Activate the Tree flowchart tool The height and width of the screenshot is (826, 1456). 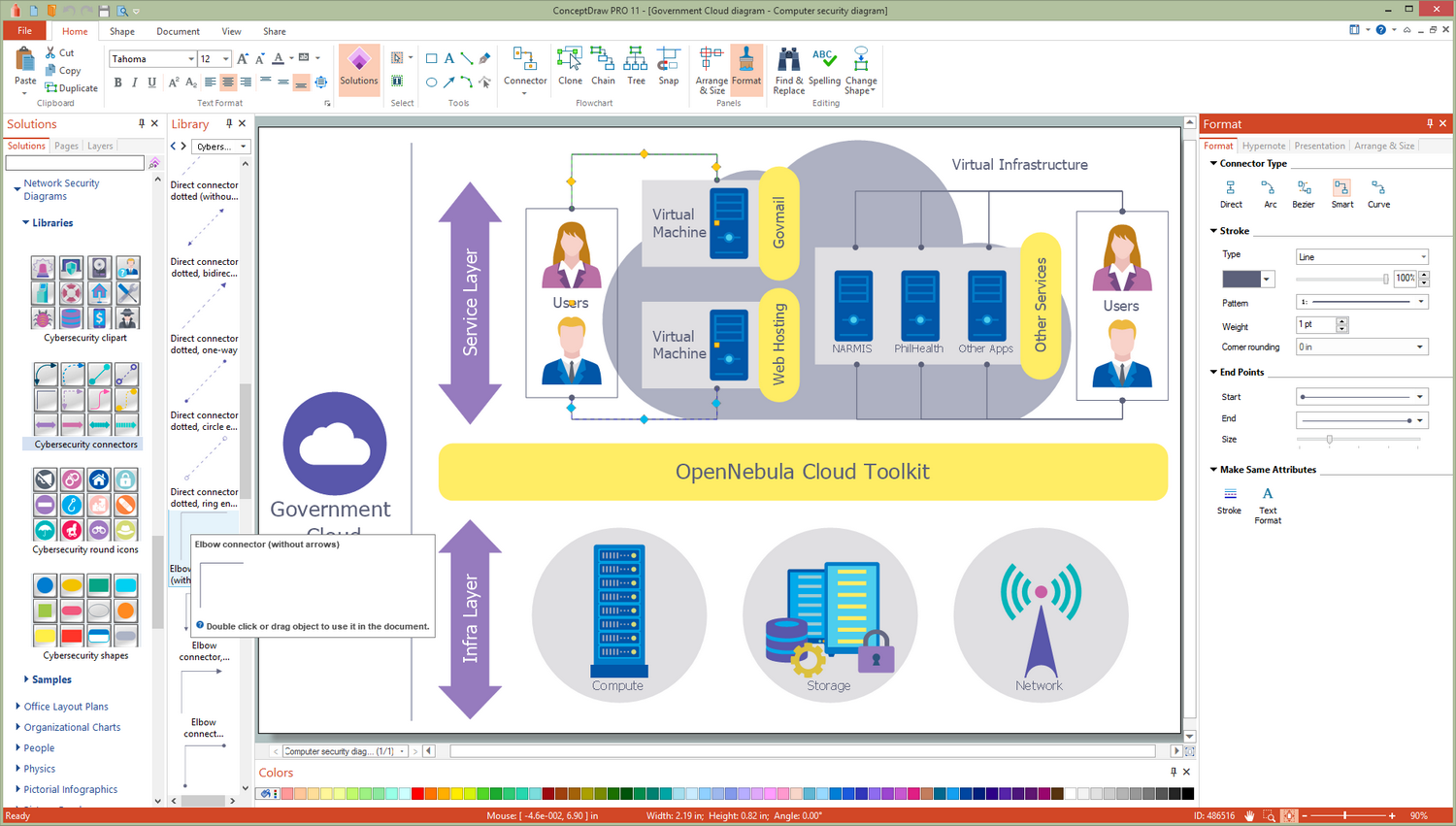tap(636, 66)
